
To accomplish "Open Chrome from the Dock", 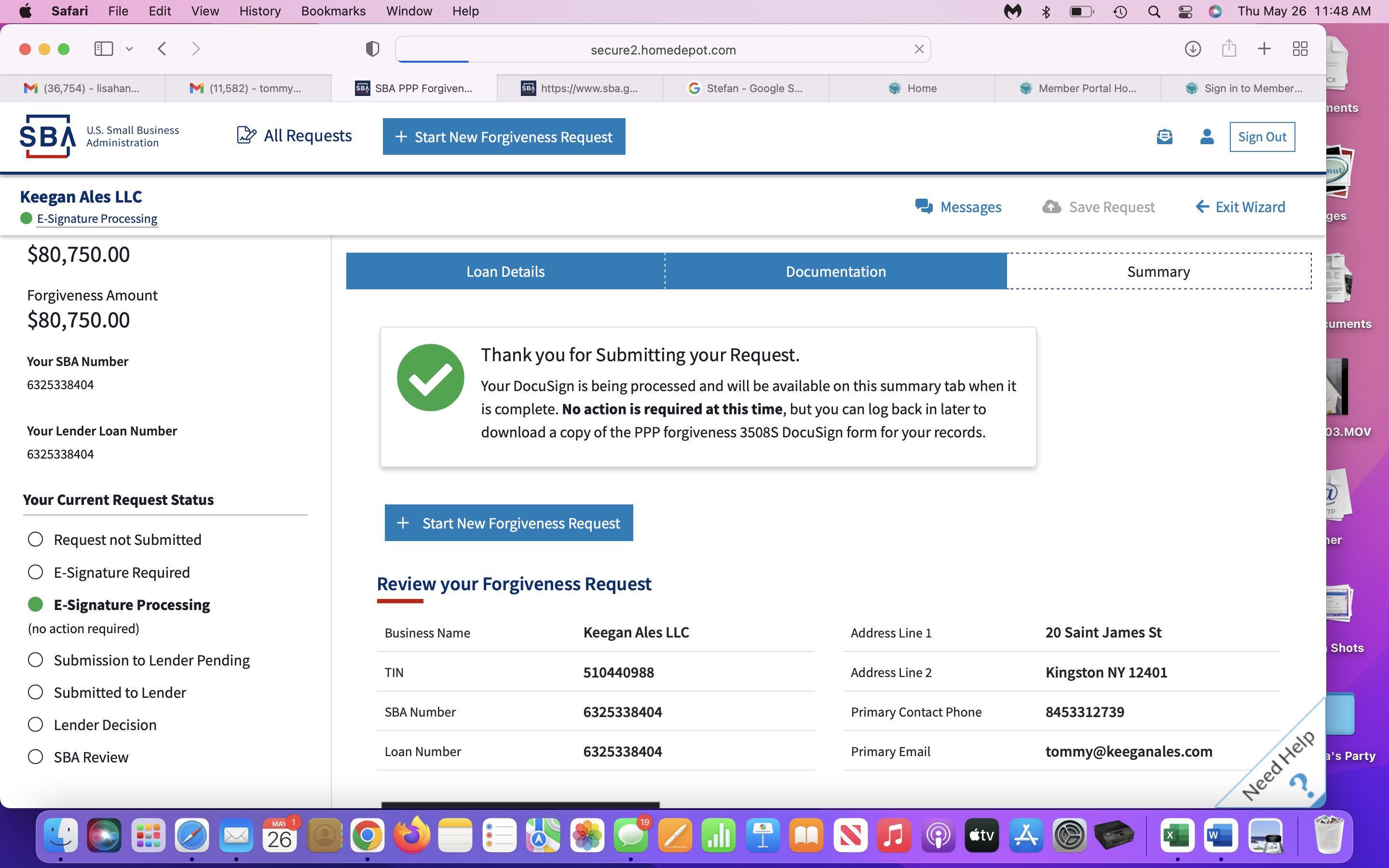I will pyautogui.click(x=368, y=835).
